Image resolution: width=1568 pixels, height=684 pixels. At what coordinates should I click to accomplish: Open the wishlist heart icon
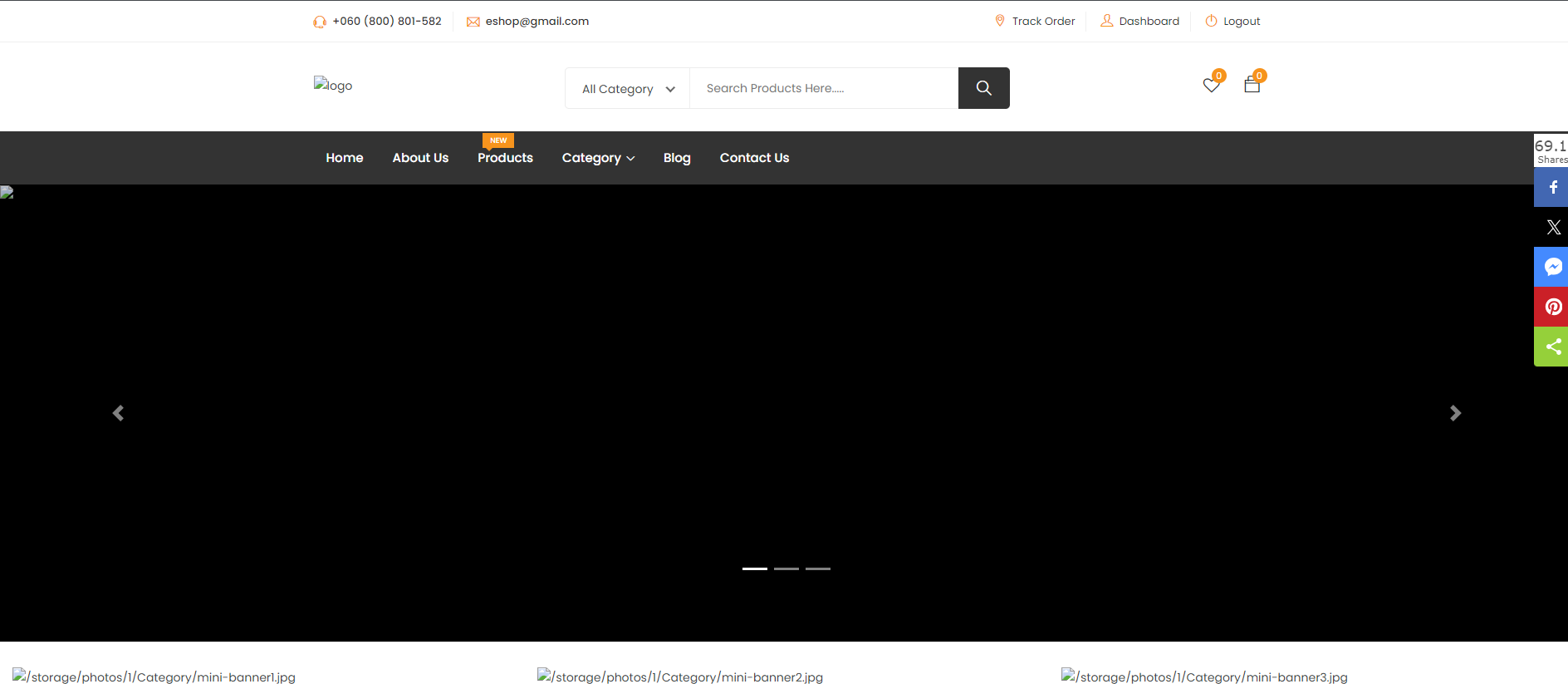[x=1211, y=85]
